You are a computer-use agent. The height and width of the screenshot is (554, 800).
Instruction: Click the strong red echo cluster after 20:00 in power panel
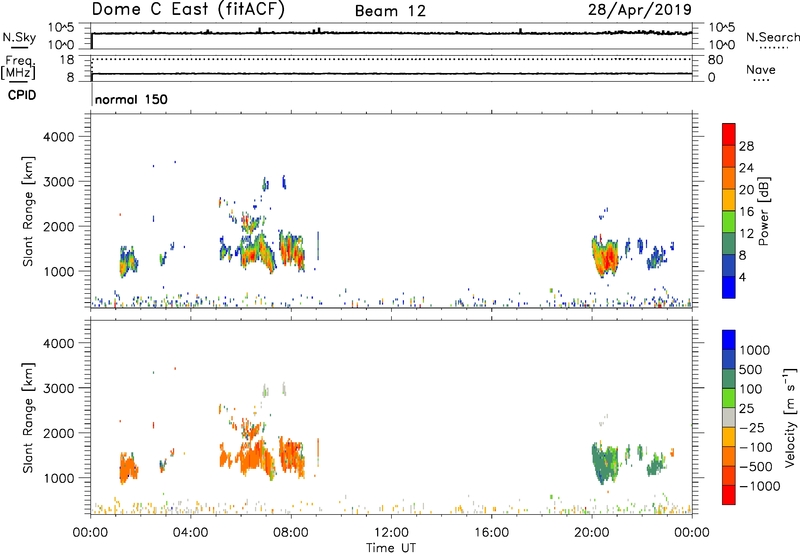point(607,258)
